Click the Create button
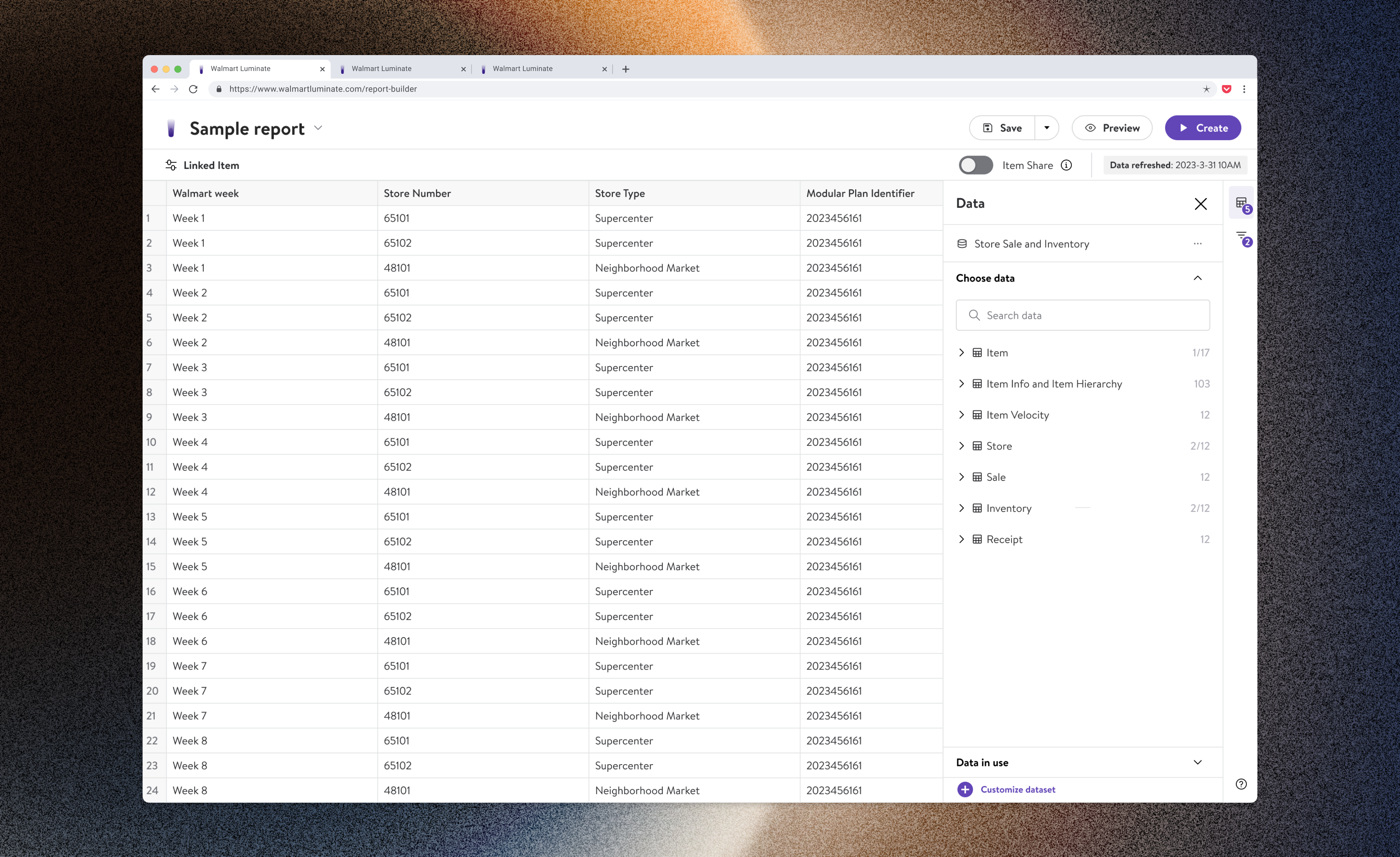The height and width of the screenshot is (857, 1400). click(x=1203, y=128)
